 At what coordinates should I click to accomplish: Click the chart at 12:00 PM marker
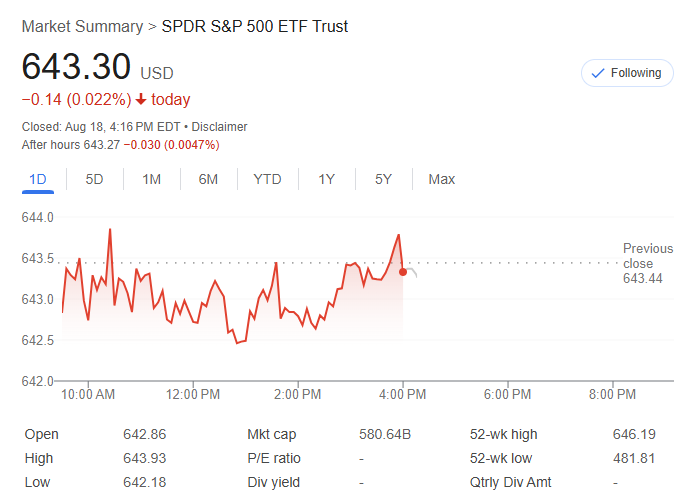pyautogui.click(x=193, y=394)
